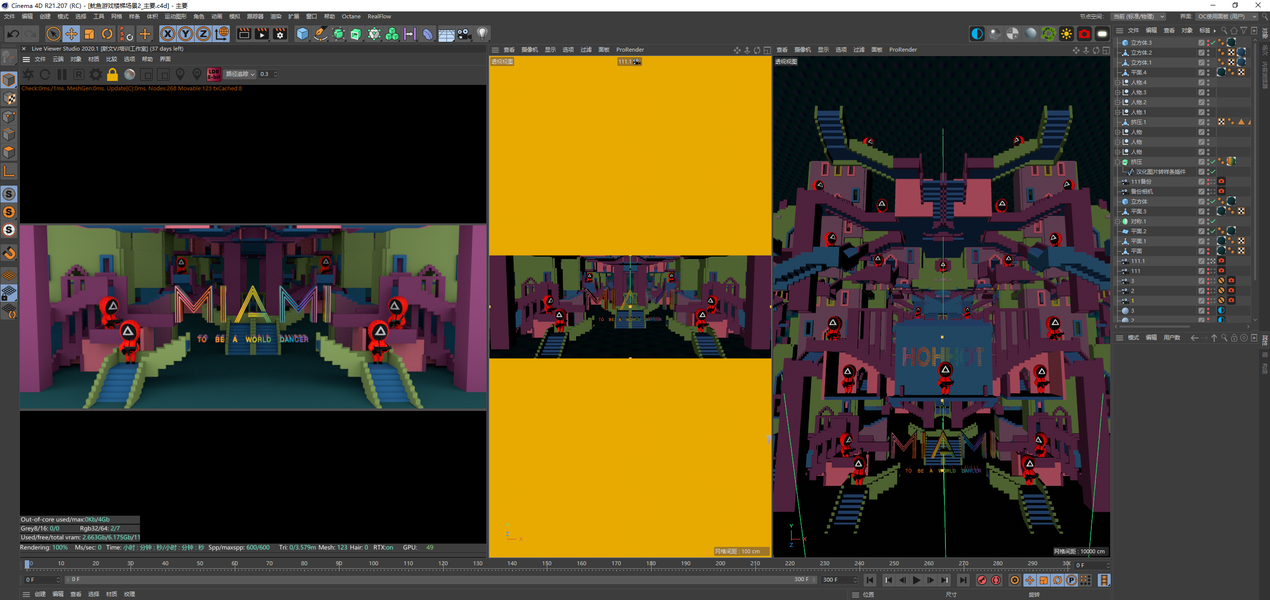Image resolution: width=1270 pixels, height=600 pixels.
Task: Open the Octane kernel type dropdown
Action: click(x=240, y=74)
